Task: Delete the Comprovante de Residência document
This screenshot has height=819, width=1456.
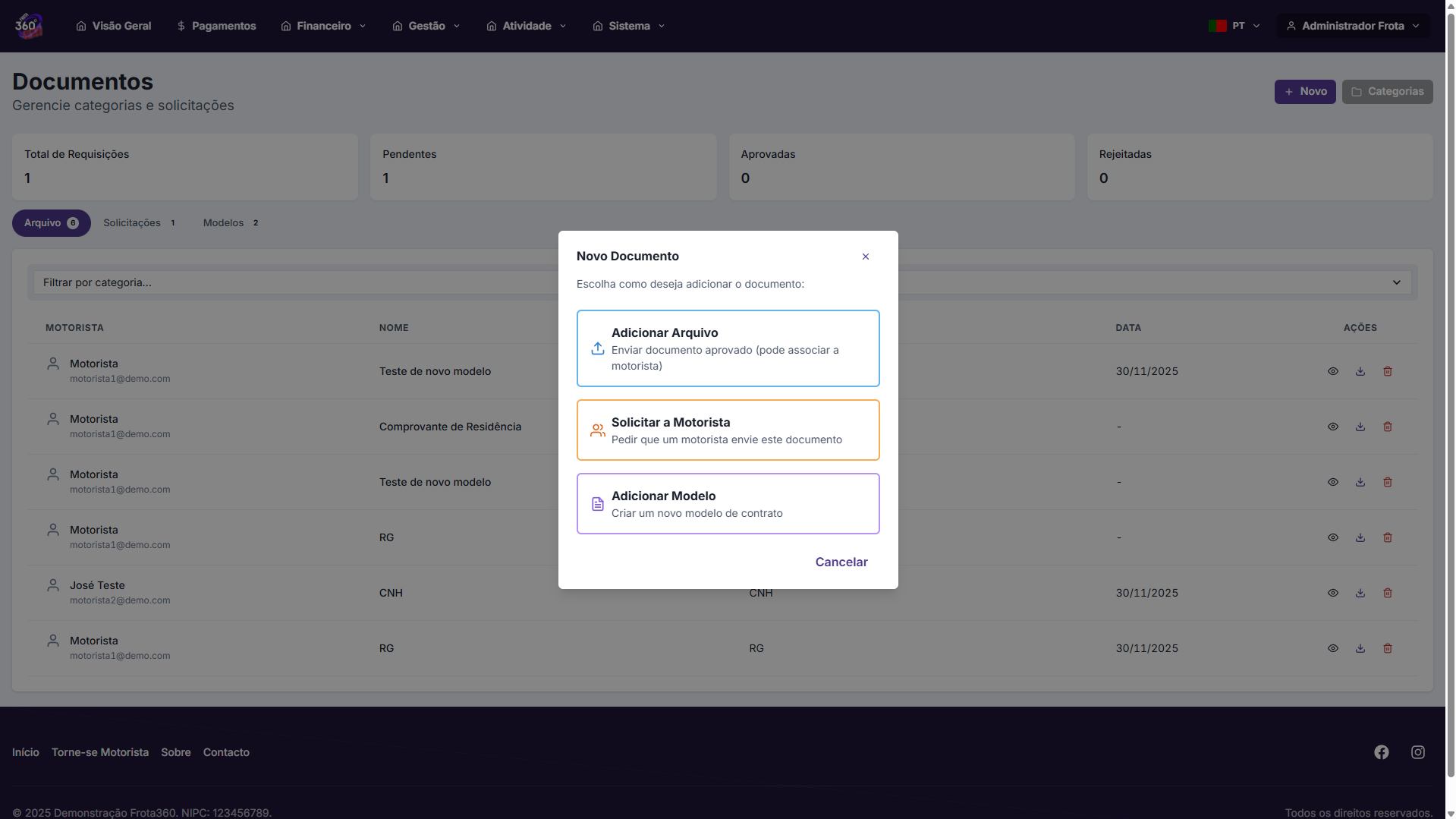Action: 1387,427
